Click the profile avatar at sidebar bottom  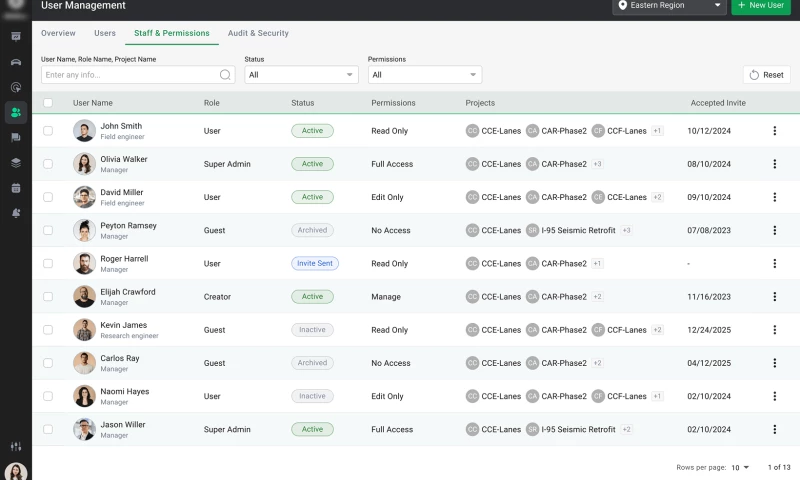pos(16,471)
